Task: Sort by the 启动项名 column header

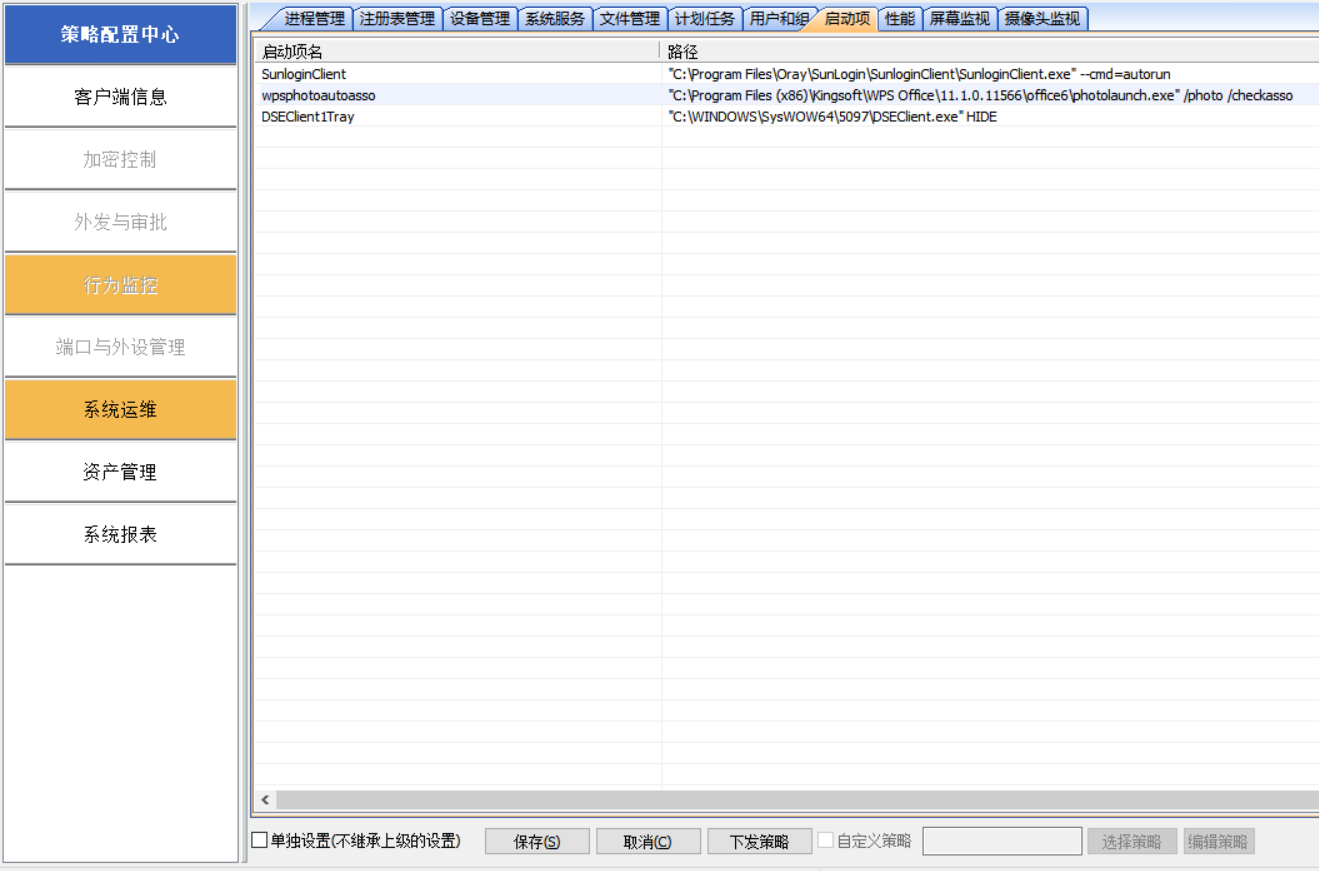Action: [455, 52]
